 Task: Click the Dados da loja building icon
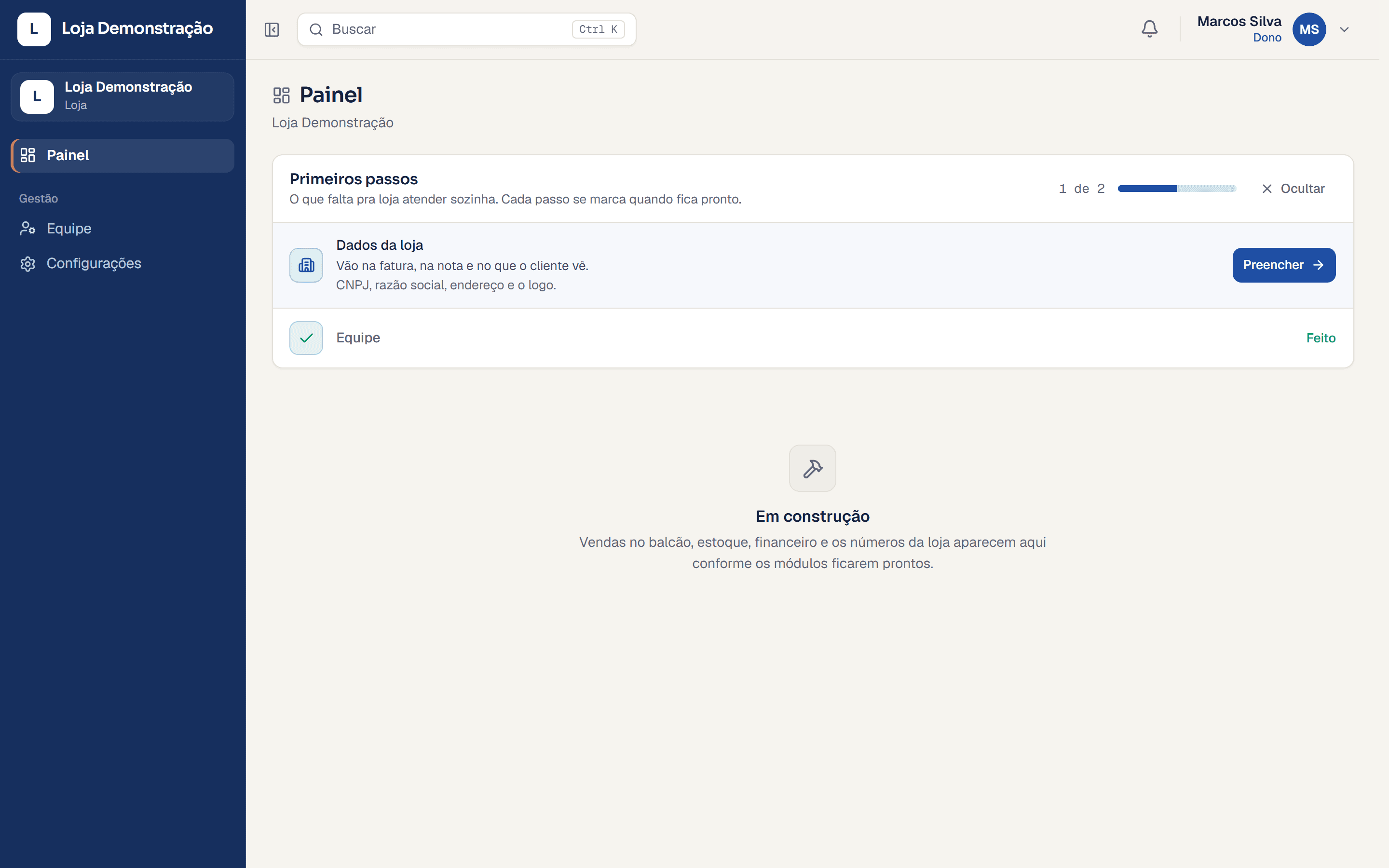coord(306,265)
